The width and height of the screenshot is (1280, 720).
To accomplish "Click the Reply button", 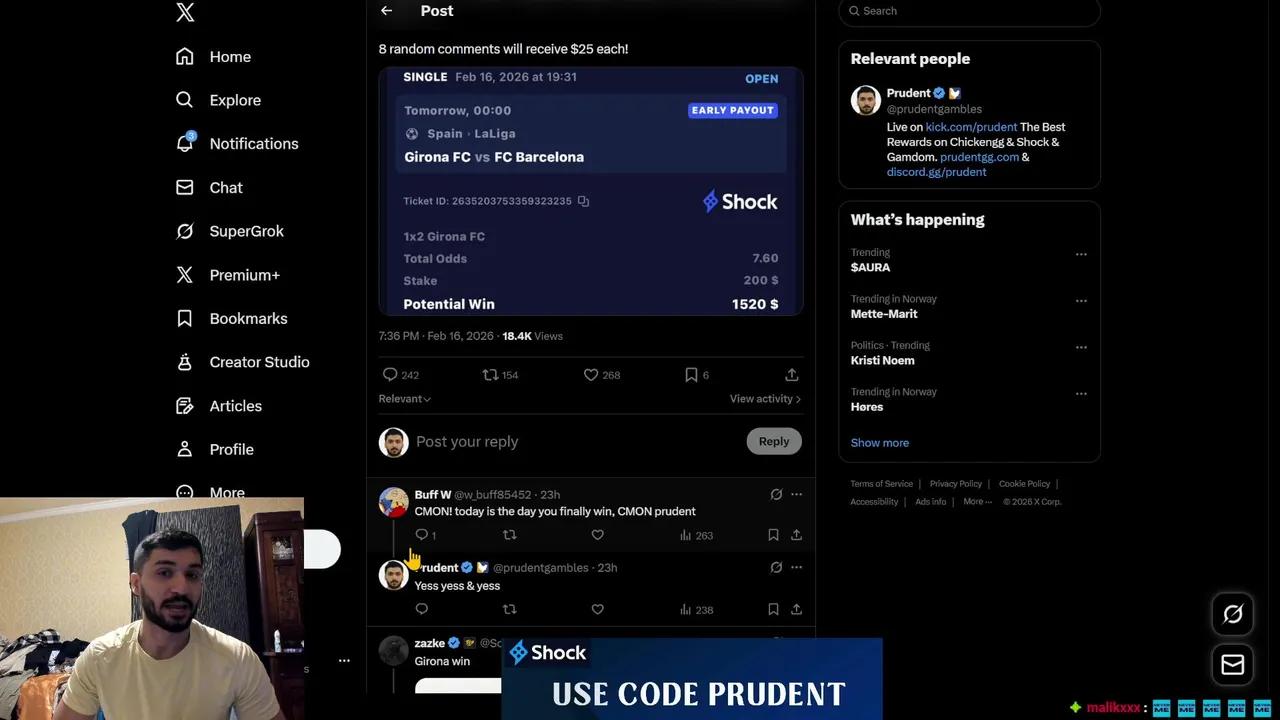I will [774, 441].
